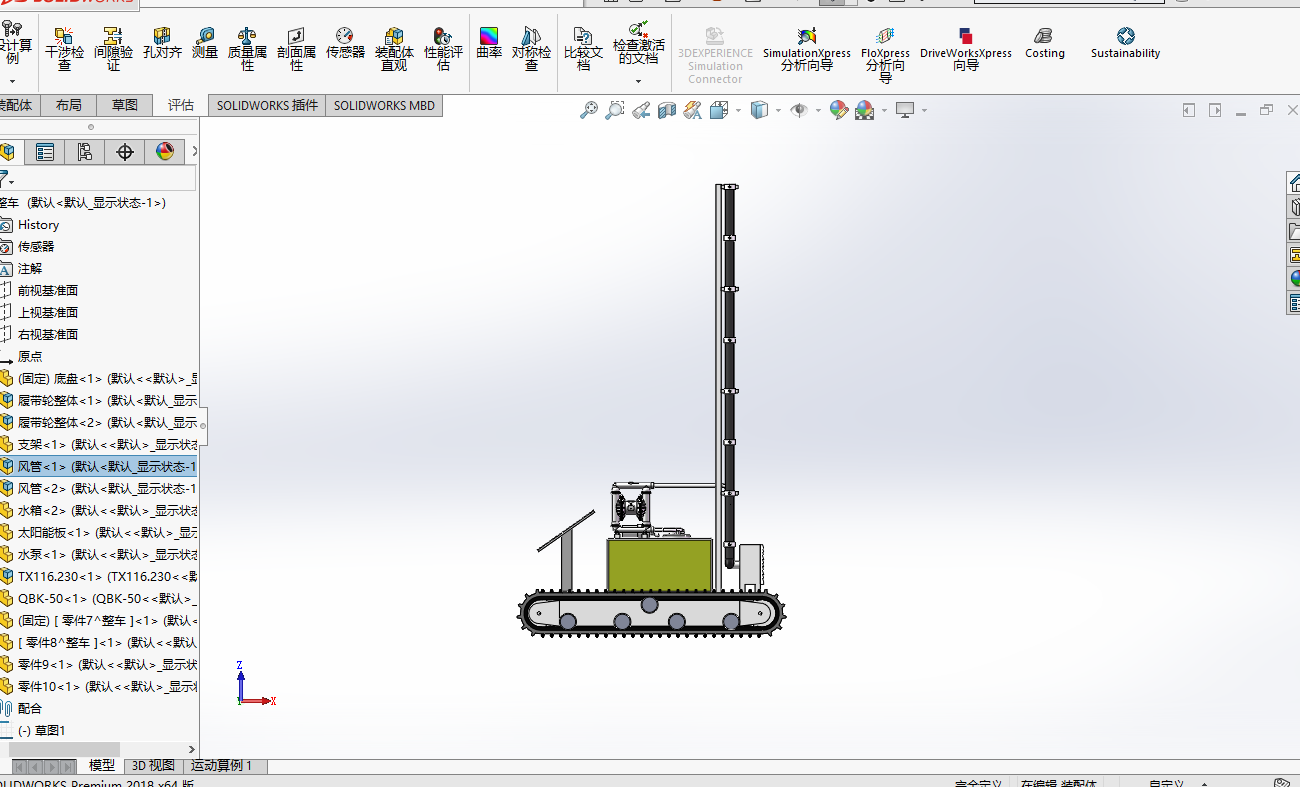Expand more manager tabs chevron
Screen dimensions: 1300x787
tap(194, 151)
